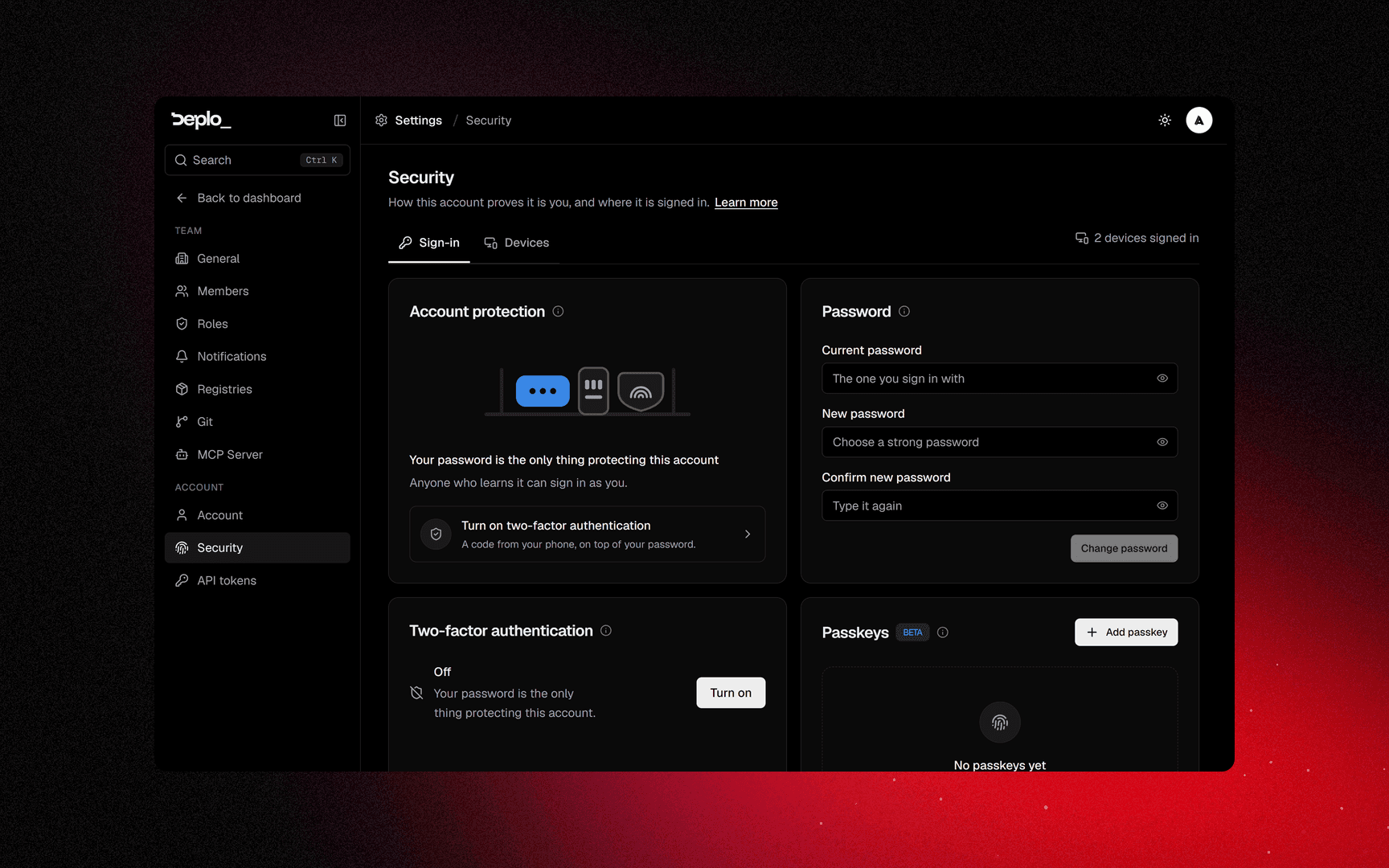The height and width of the screenshot is (868, 1389).
Task: Open the Account page
Action: (x=257, y=515)
